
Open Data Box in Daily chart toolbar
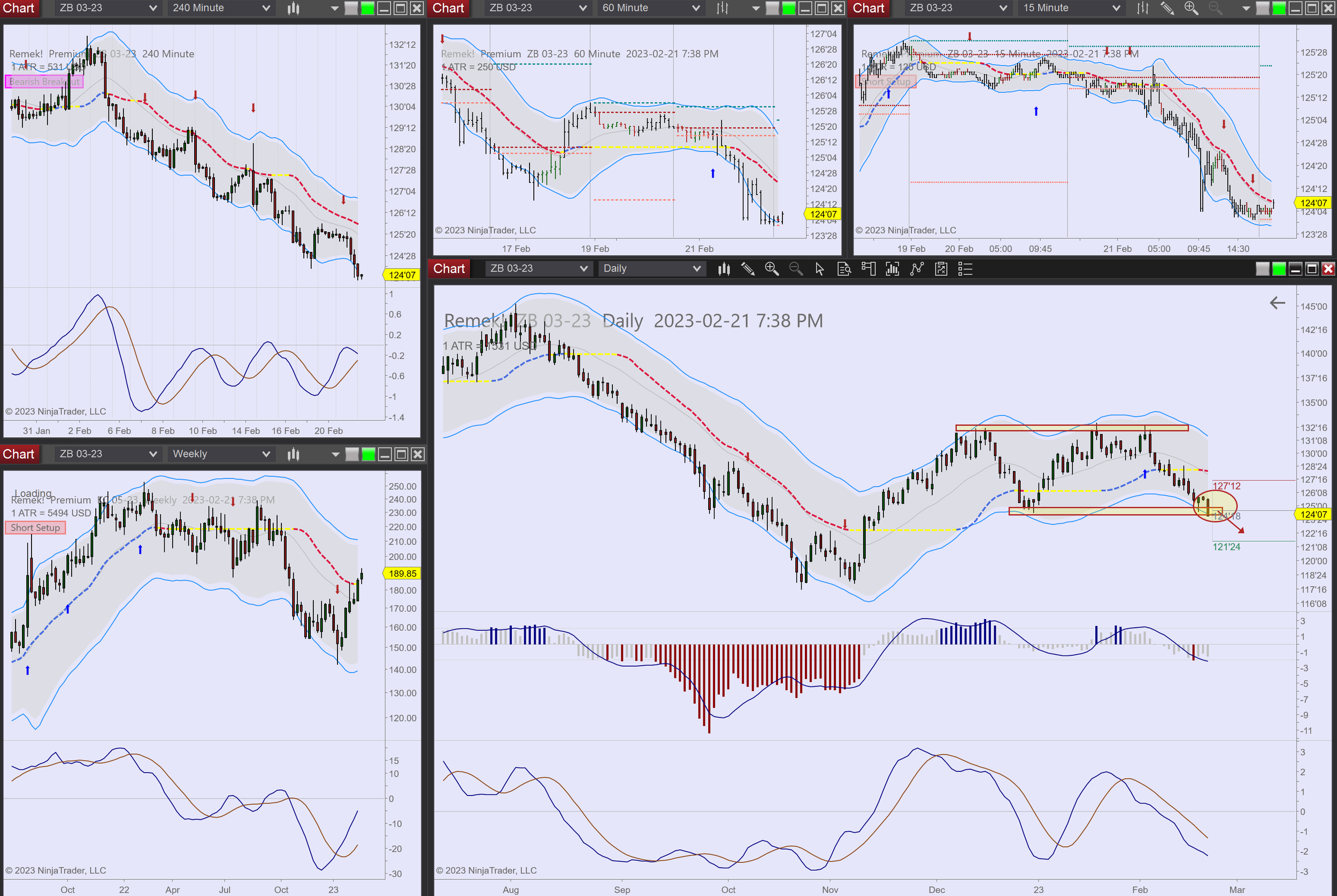844,268
